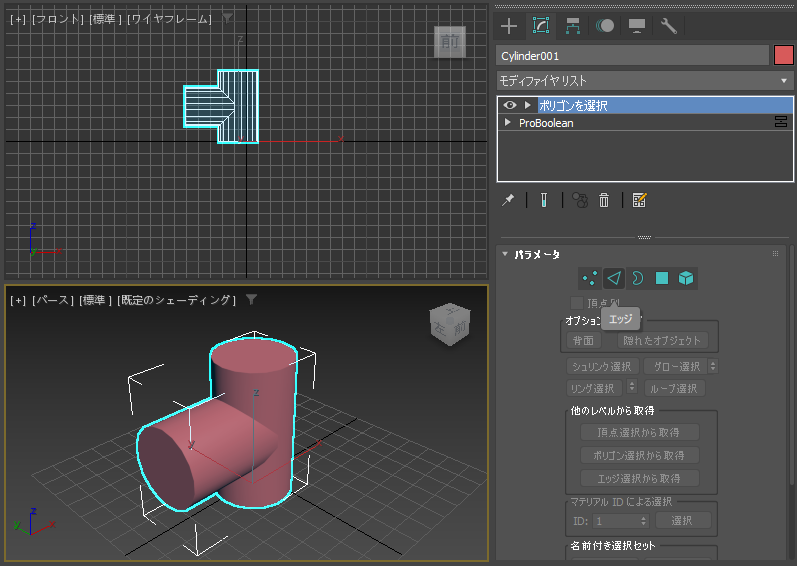Select the ProBoolean entry in the stack

click(546, 123)
